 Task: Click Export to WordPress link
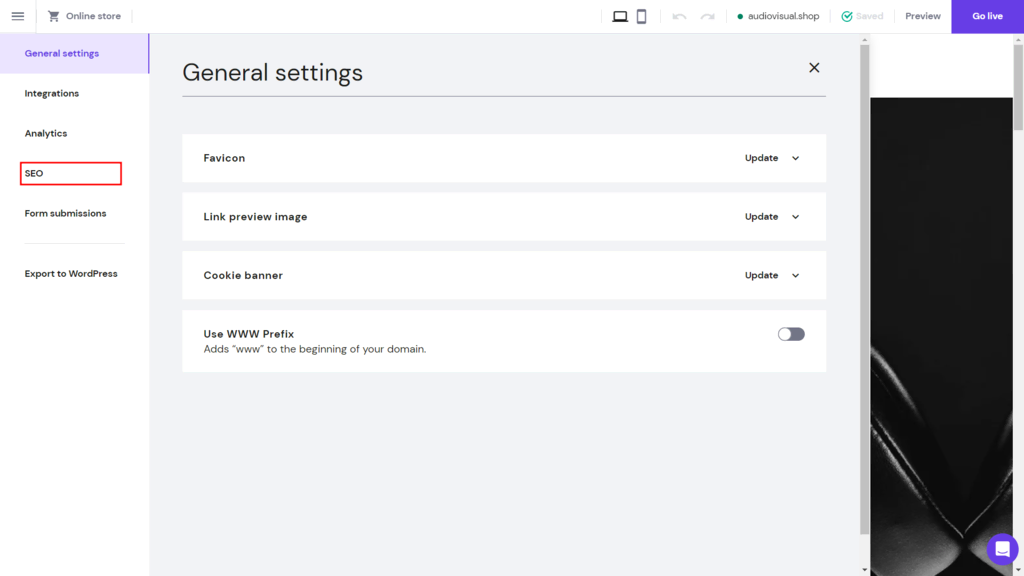pos(71,274)
